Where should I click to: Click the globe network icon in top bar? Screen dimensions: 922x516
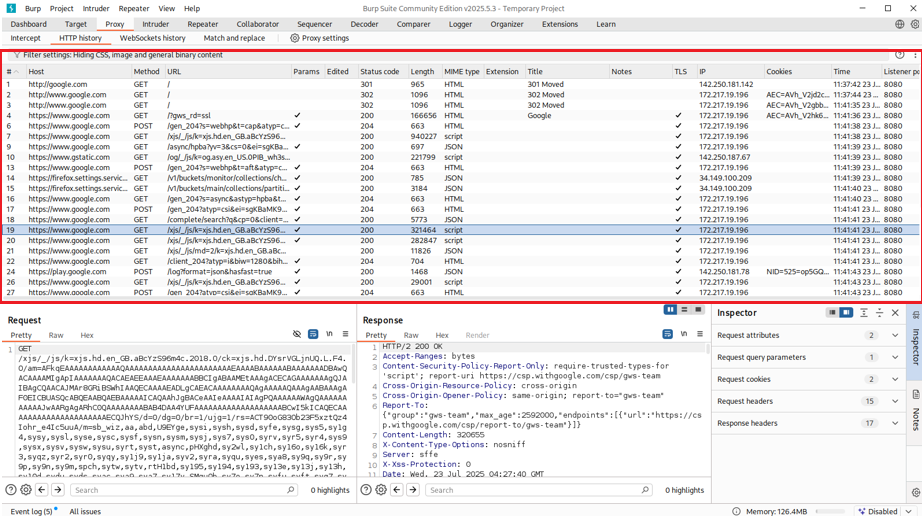899,24
